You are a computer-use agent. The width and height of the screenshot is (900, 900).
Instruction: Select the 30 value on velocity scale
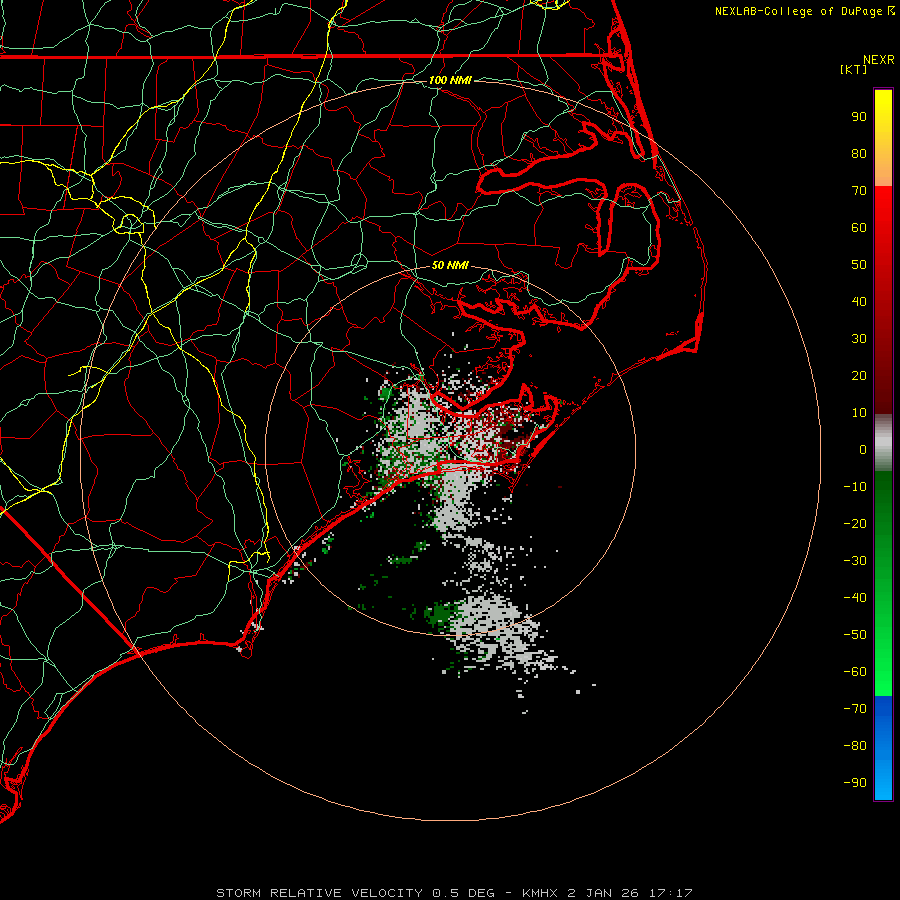pyautogui.click(x=859, y=339)
